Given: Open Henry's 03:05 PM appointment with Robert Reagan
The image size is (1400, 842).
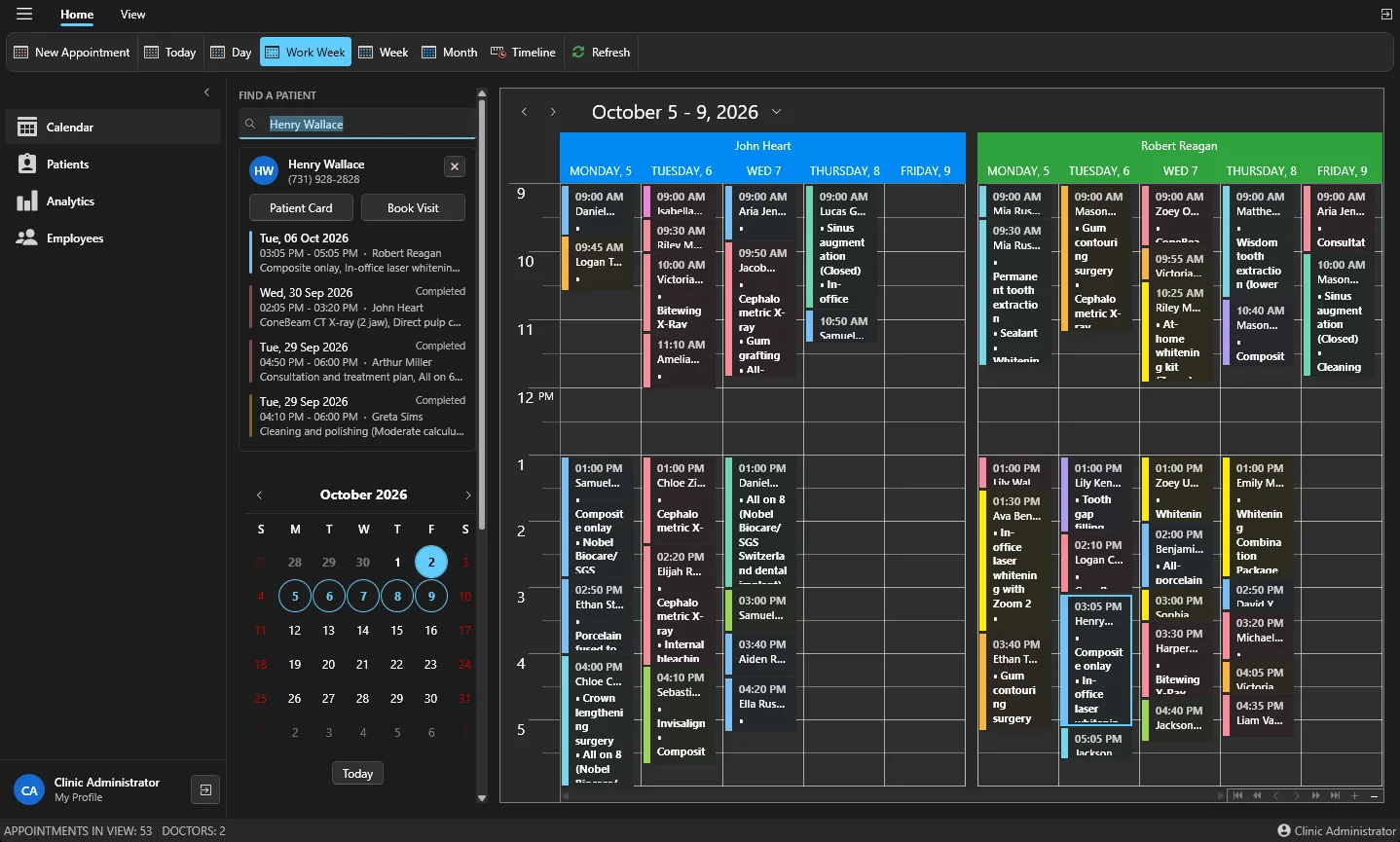Looking at the screenshot, I should pos(1096,661).
